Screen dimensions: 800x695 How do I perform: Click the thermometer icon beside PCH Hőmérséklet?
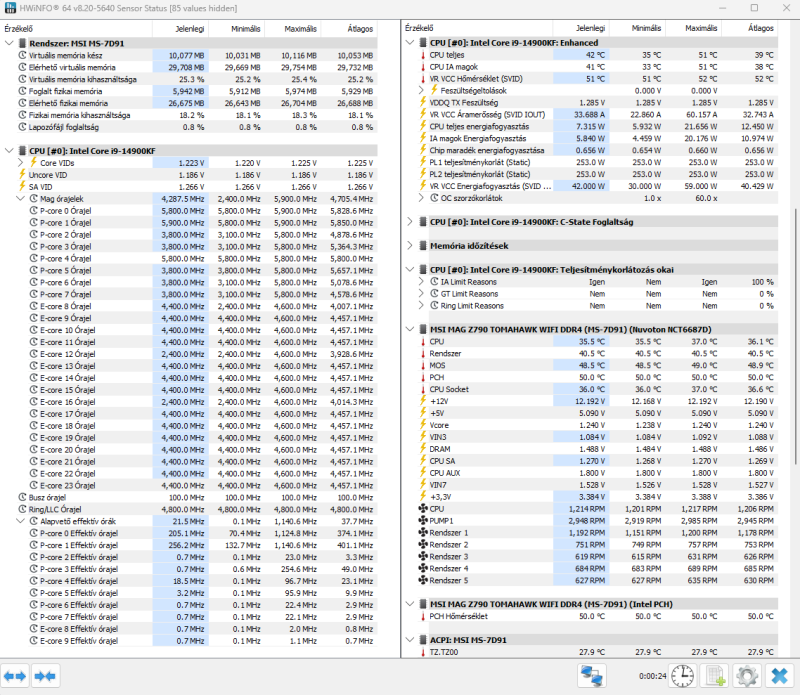pyautogui.click(x=423, y=616)
